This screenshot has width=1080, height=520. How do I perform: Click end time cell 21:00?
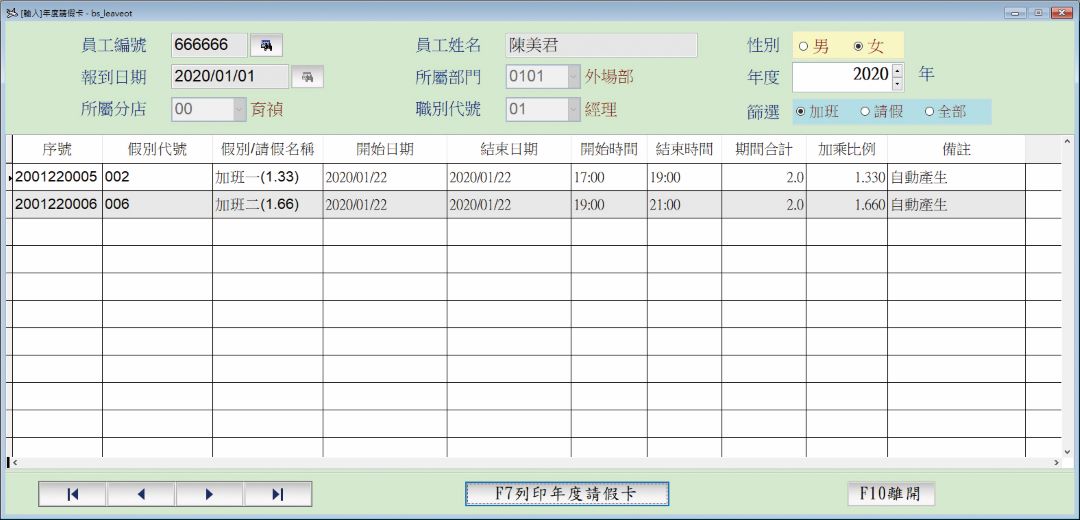684,205
